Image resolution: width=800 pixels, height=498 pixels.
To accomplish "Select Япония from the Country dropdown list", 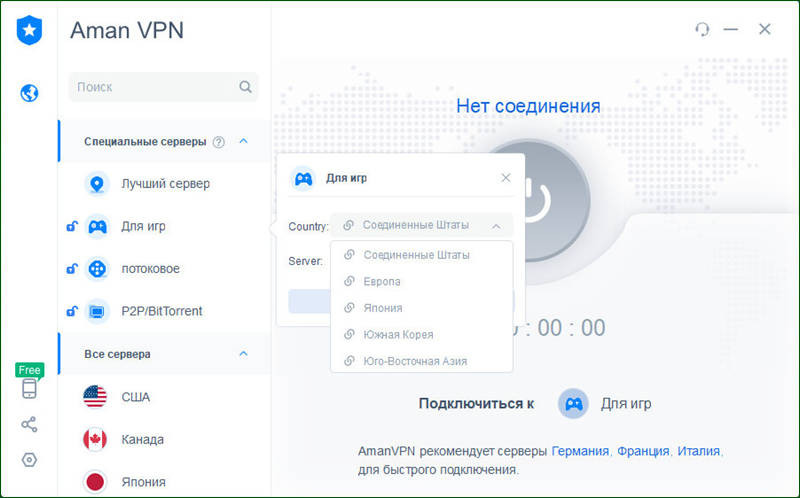I will pos(421,308).
